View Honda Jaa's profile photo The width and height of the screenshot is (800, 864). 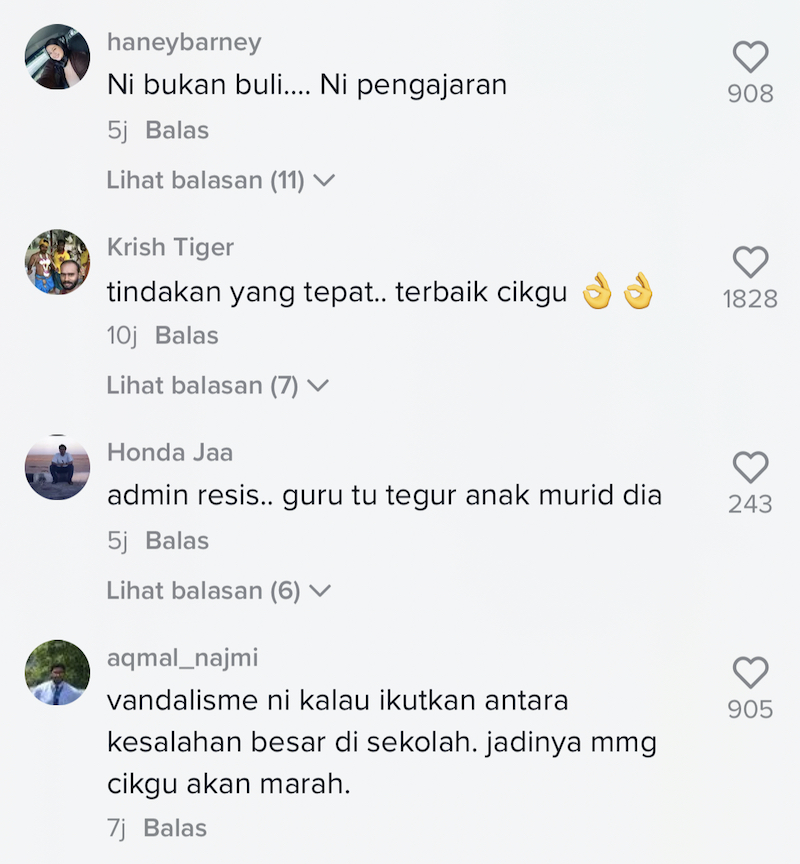pos(57,467)
